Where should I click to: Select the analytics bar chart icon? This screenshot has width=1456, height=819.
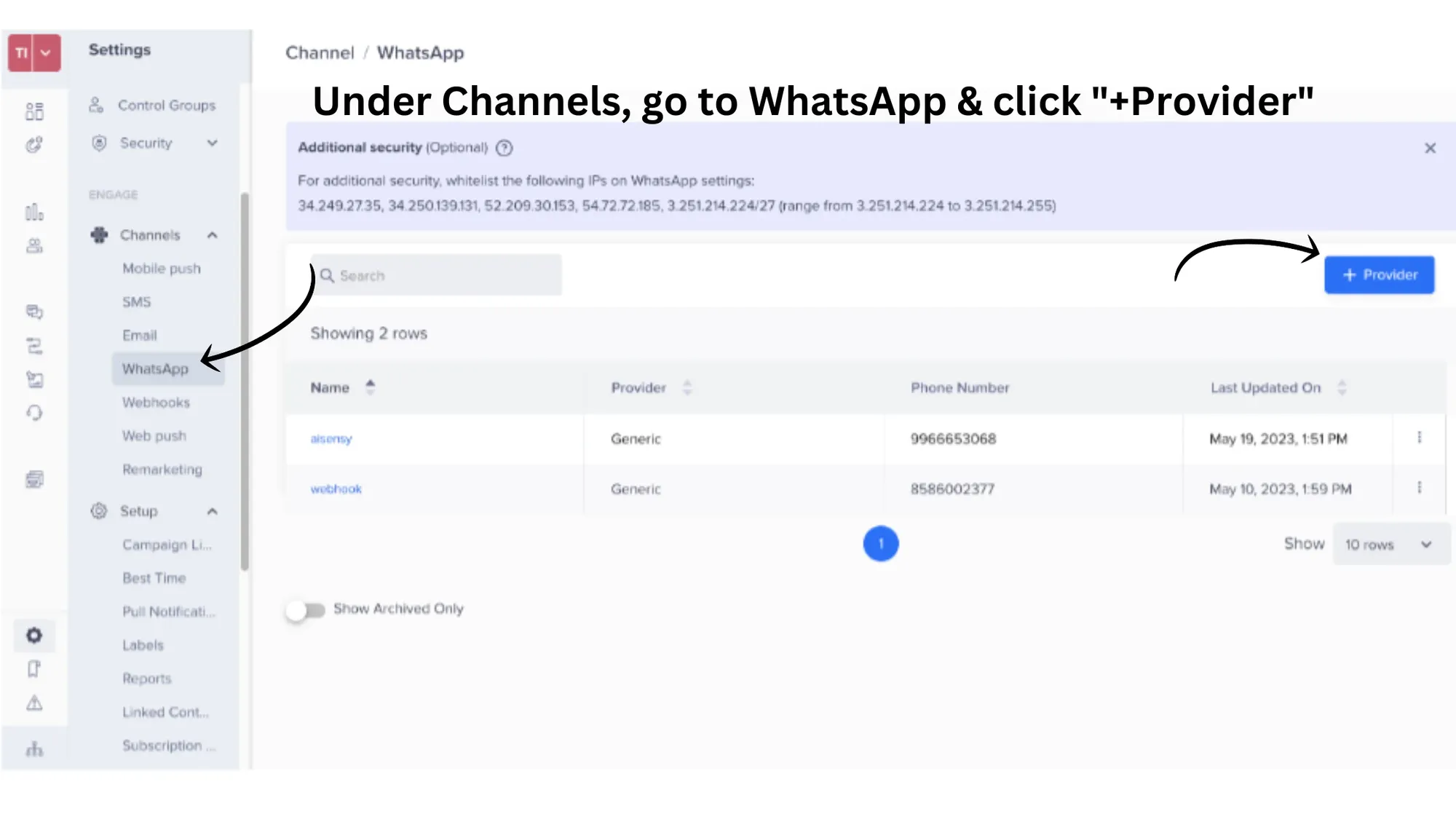34,212
